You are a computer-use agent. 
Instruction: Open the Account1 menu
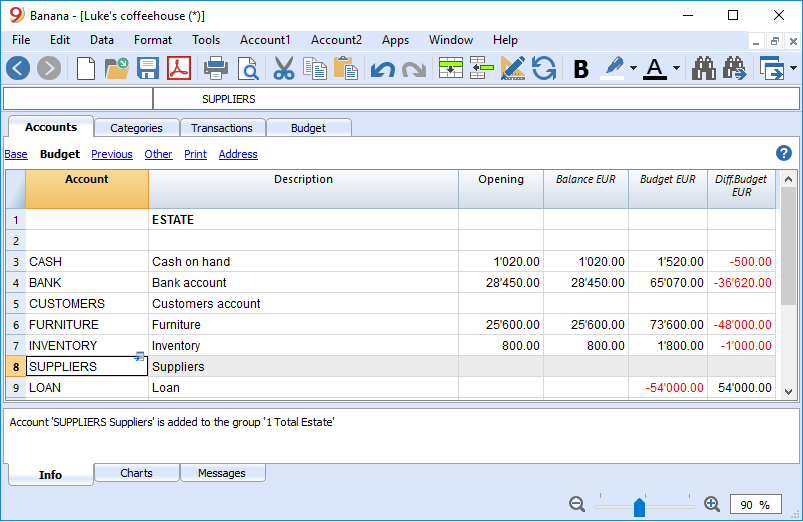[265, 40]
